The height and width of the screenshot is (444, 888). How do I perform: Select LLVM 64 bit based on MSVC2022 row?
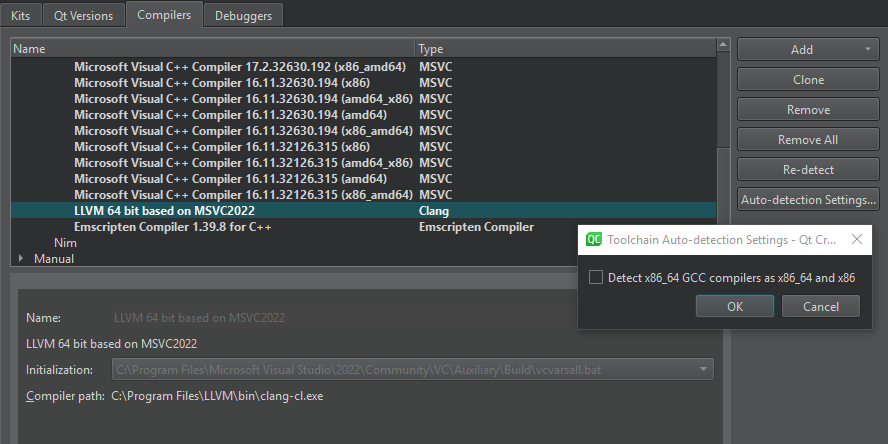click(363, 211)
